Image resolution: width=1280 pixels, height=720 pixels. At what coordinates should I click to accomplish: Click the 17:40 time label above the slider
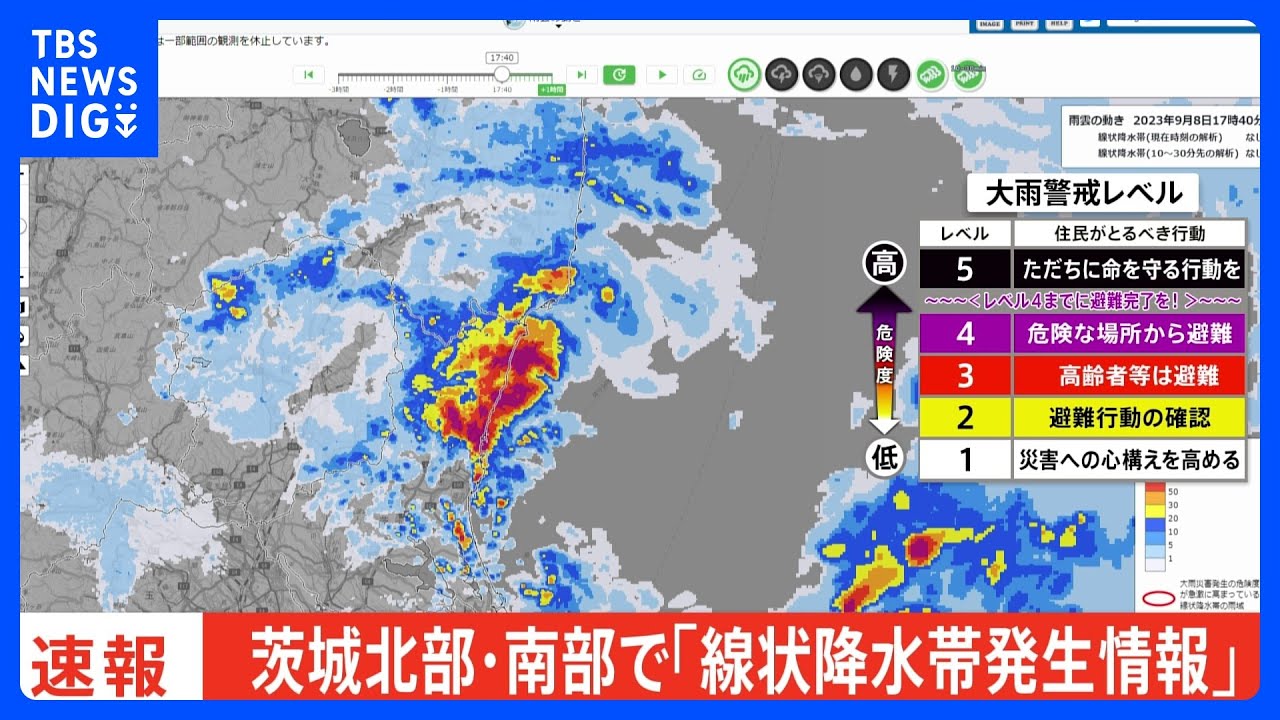(501, 58)
